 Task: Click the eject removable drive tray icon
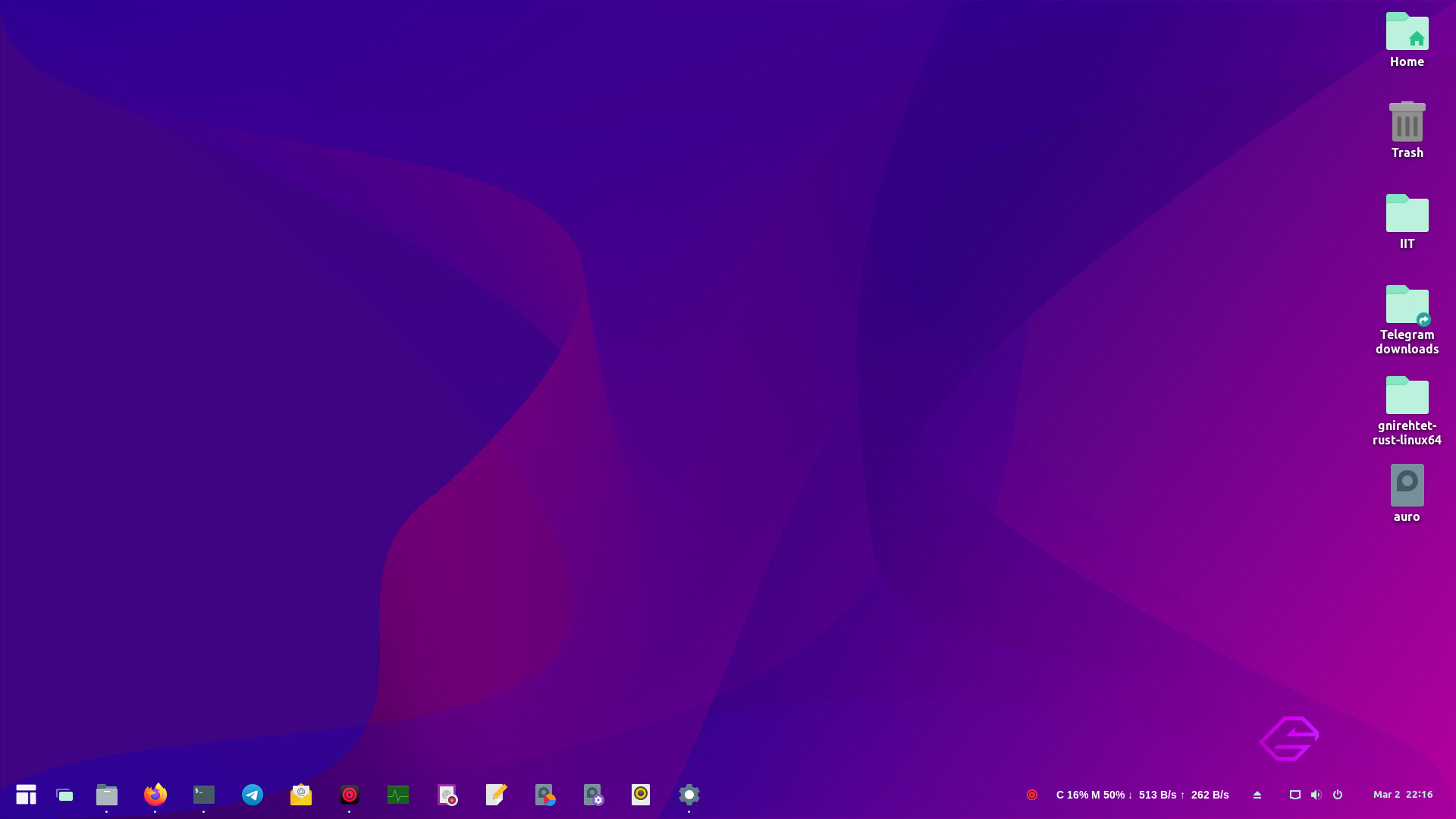point(1257,795)
